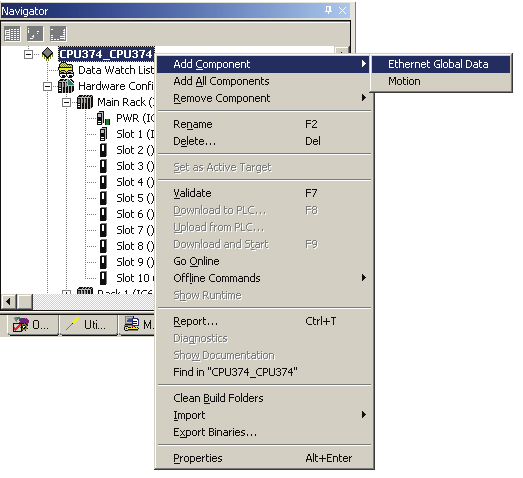Choose Add All Components
The height and width of the screenshot is (478, 523).
point(263,81)
